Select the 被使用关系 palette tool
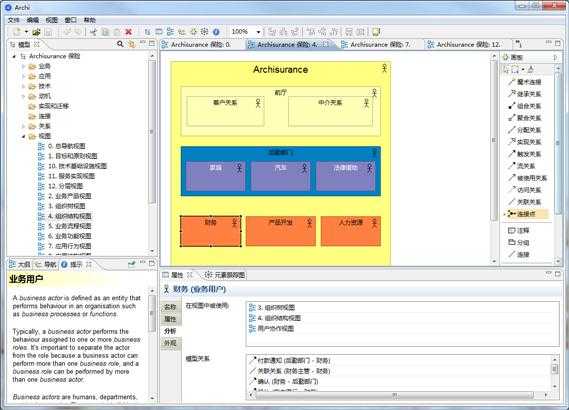Screen dimensions: 569x410 tap(527, 178)
